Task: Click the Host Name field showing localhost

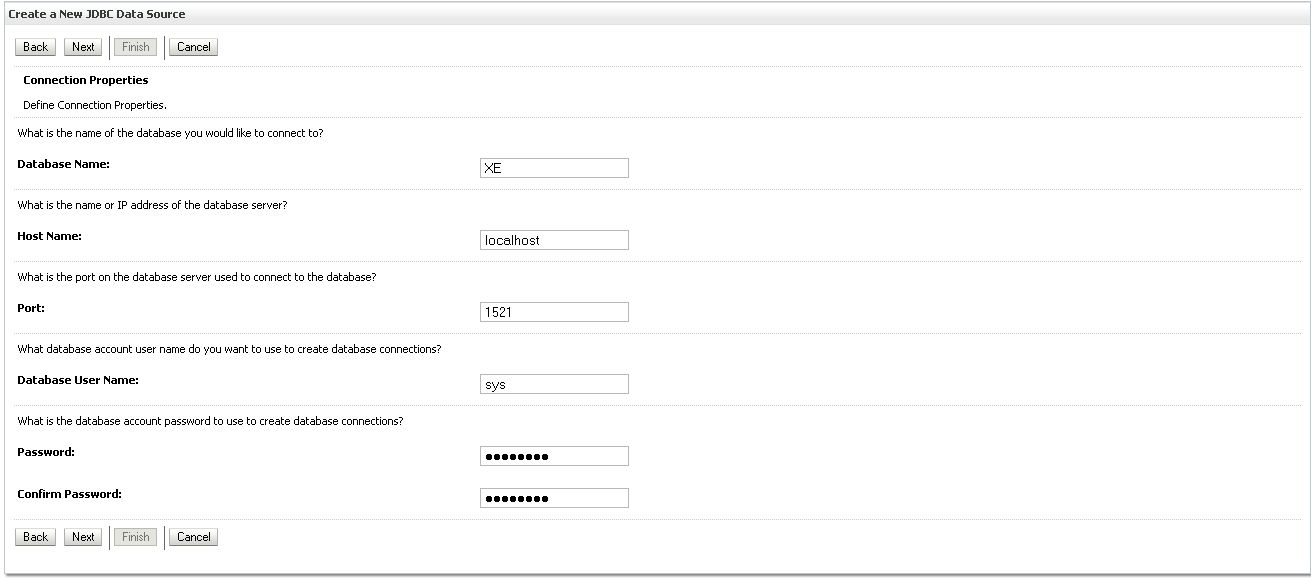Action: (554, 240)
